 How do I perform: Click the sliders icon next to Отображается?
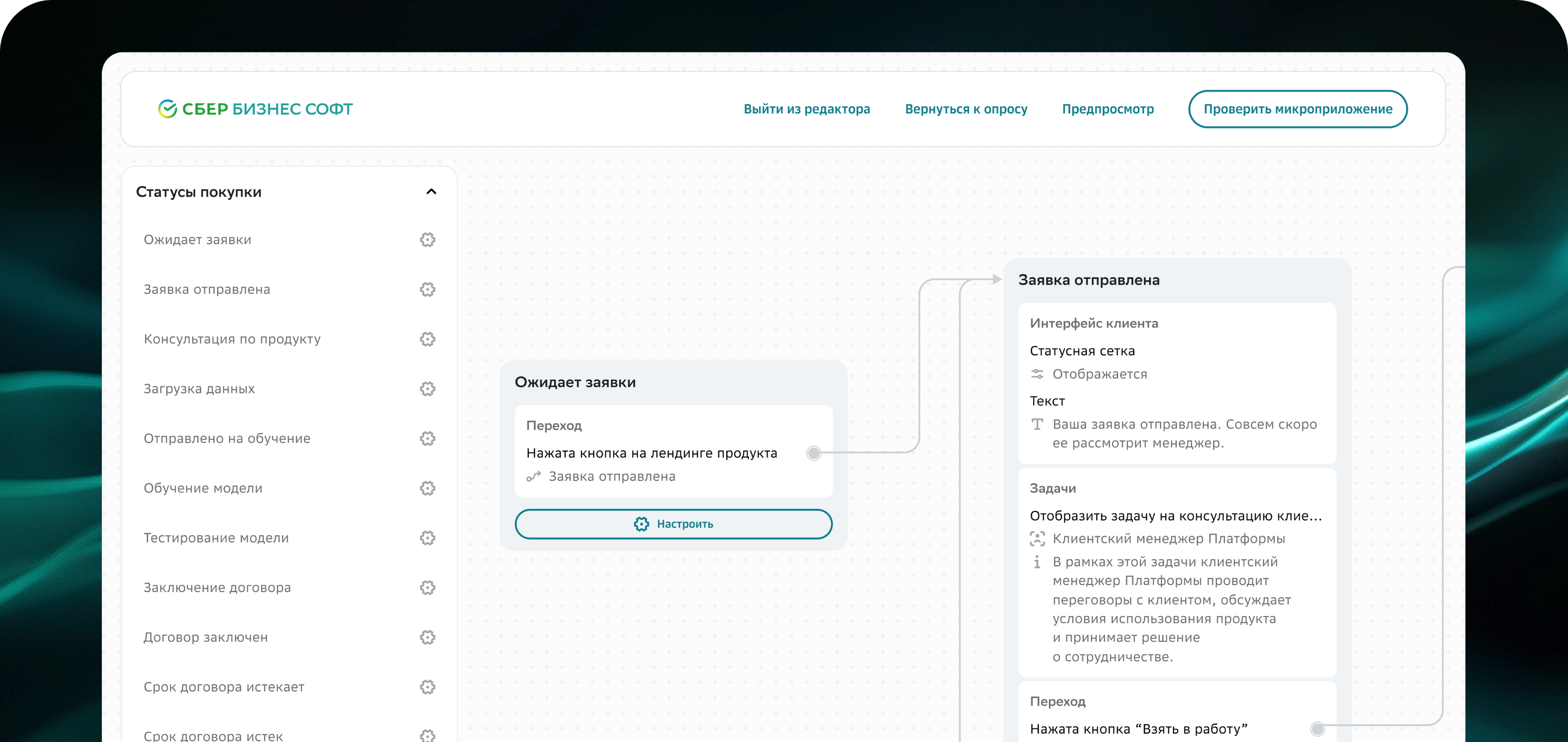(x=1037, y=374)
